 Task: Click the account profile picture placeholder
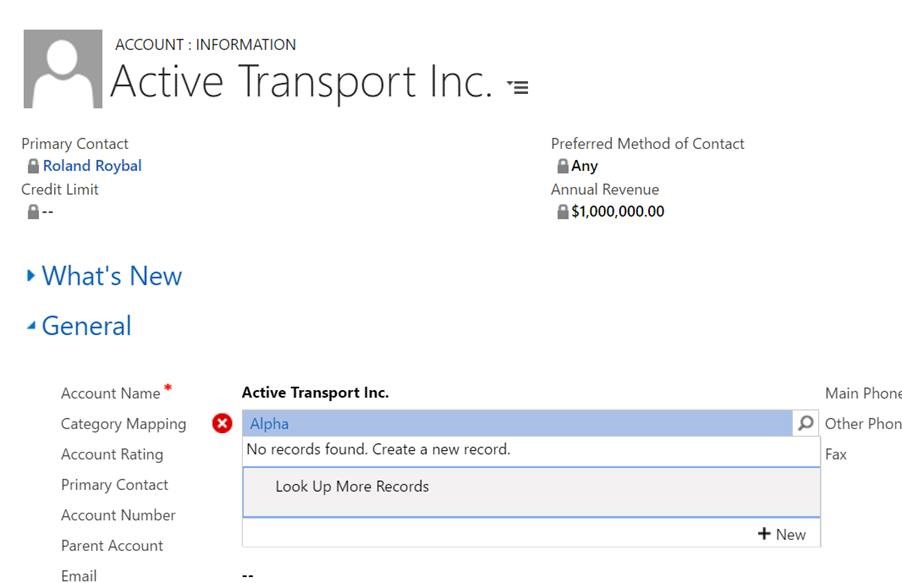click(62, 69)
